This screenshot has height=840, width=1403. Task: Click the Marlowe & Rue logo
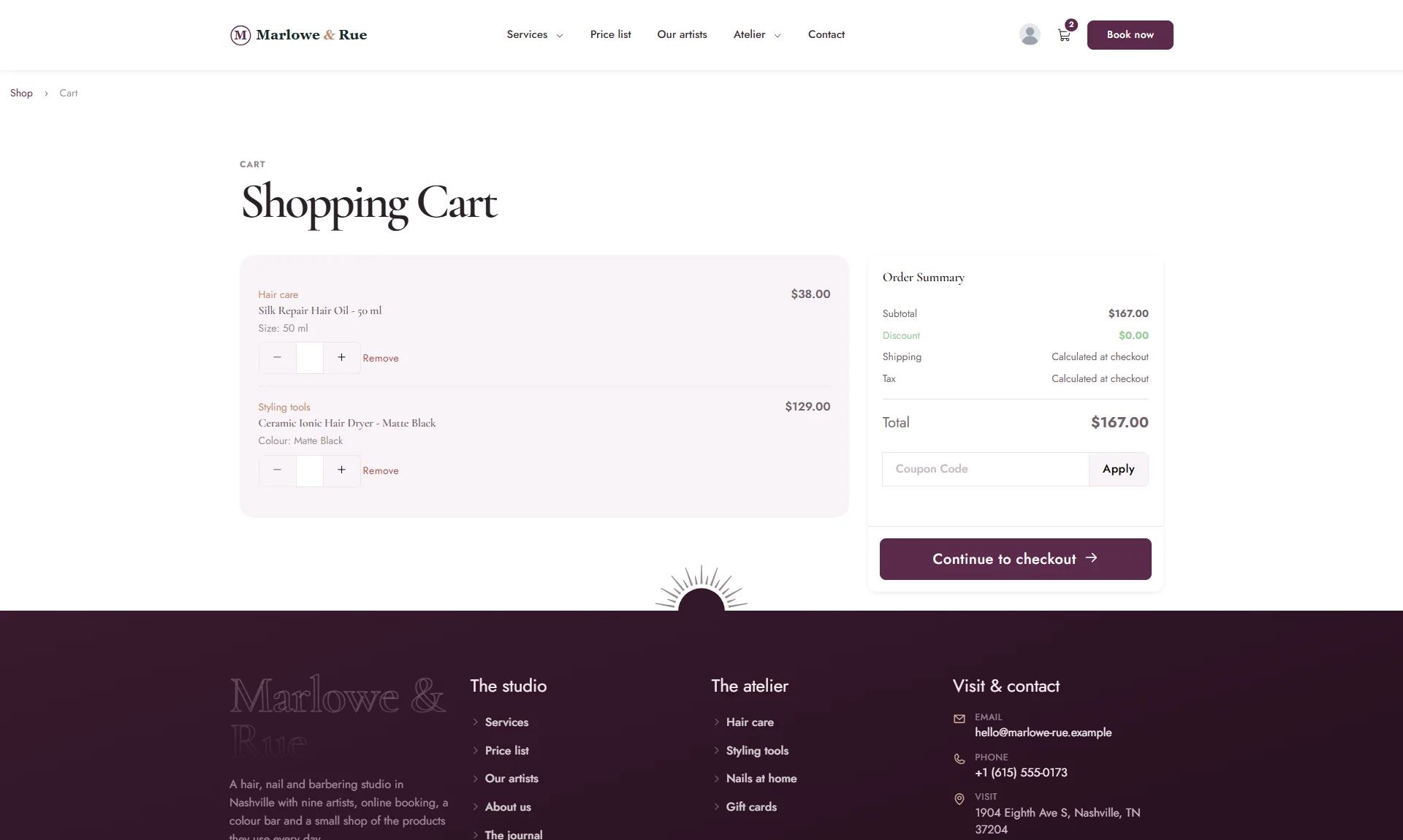tap(298, 35)
